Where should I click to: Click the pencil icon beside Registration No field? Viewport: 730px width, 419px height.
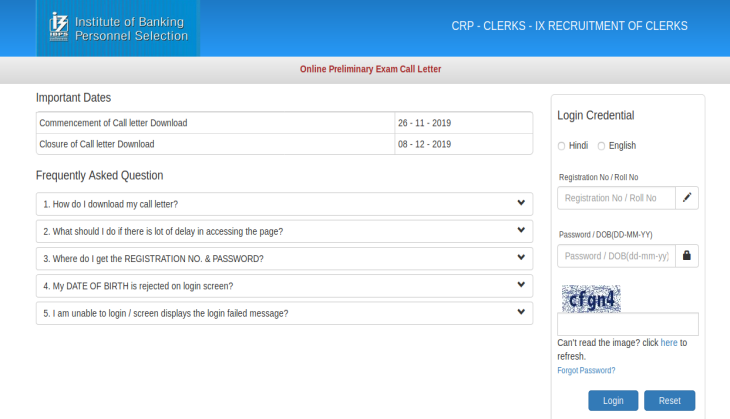[x=687, y=198]
